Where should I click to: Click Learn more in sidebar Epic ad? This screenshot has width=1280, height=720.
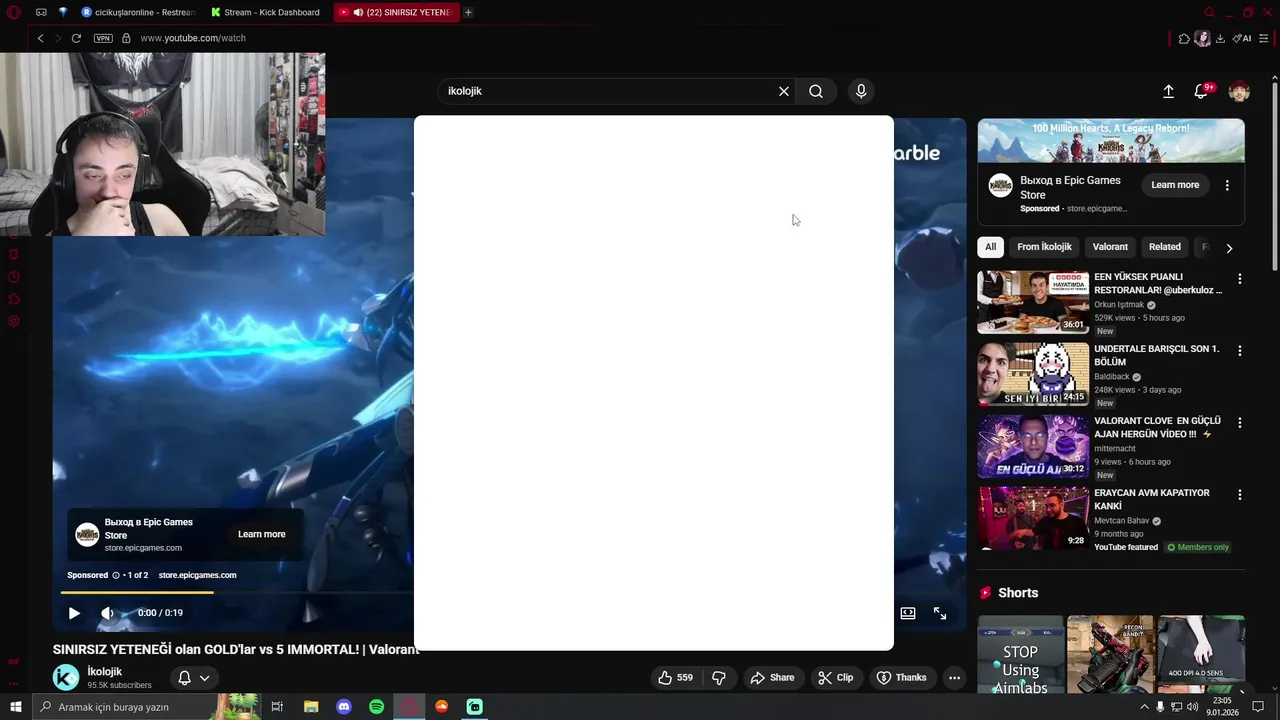1175,185
